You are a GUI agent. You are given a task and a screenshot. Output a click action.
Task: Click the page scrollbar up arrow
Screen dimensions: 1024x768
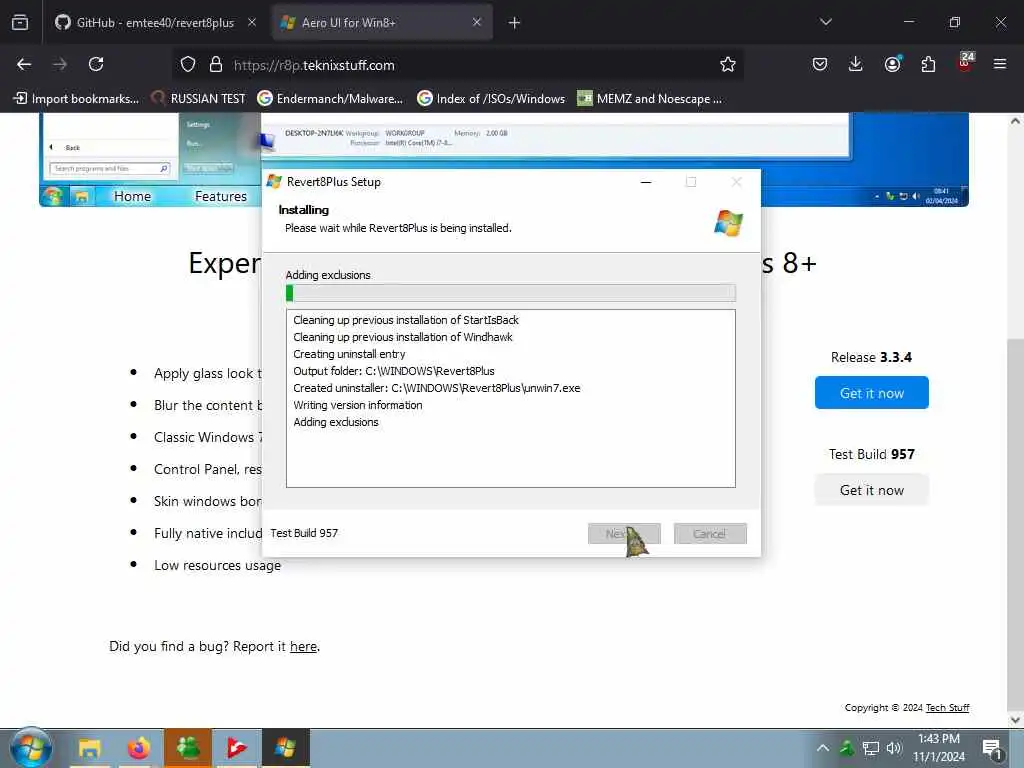(x=1015, y=121)
